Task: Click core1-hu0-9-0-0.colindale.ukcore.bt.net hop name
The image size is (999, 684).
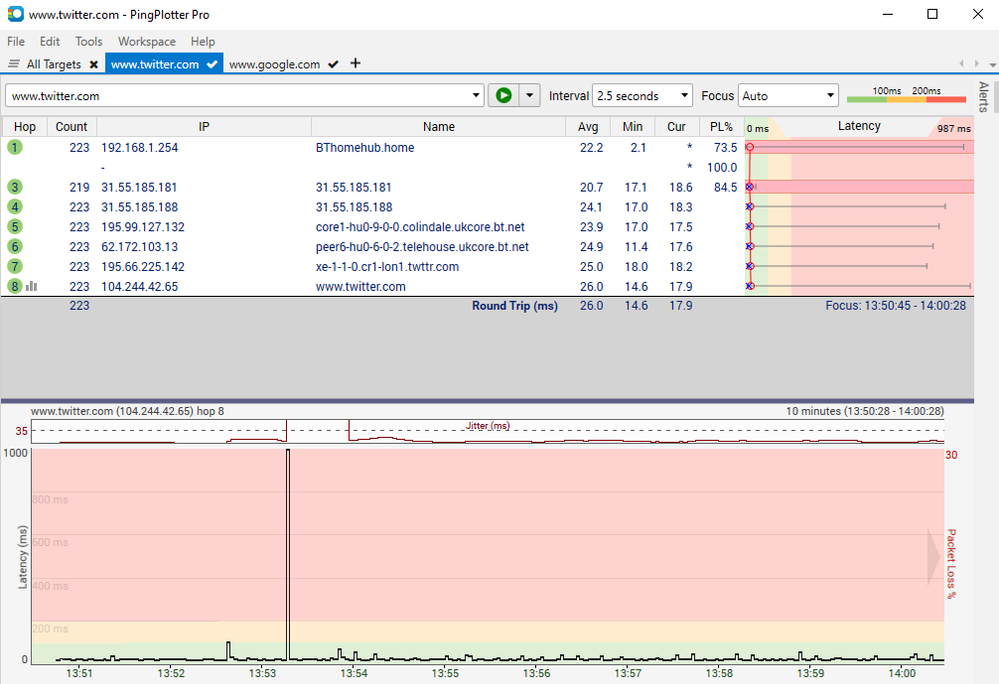Action: point(420,227)
